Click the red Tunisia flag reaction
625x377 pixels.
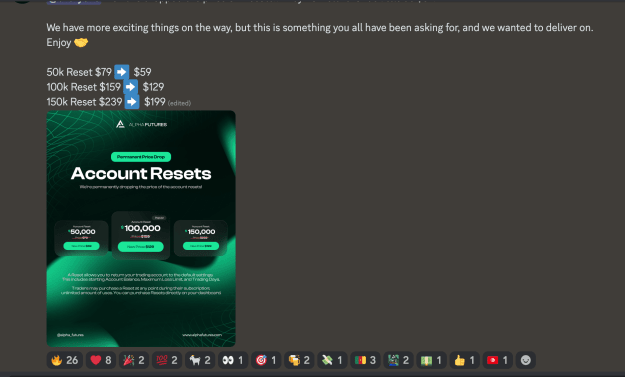click(498, 360)
